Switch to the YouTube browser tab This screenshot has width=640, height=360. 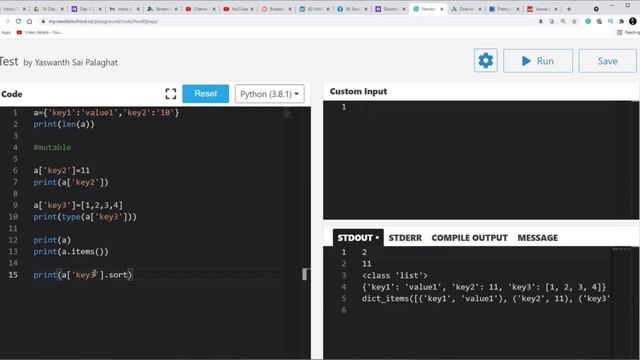239,9
